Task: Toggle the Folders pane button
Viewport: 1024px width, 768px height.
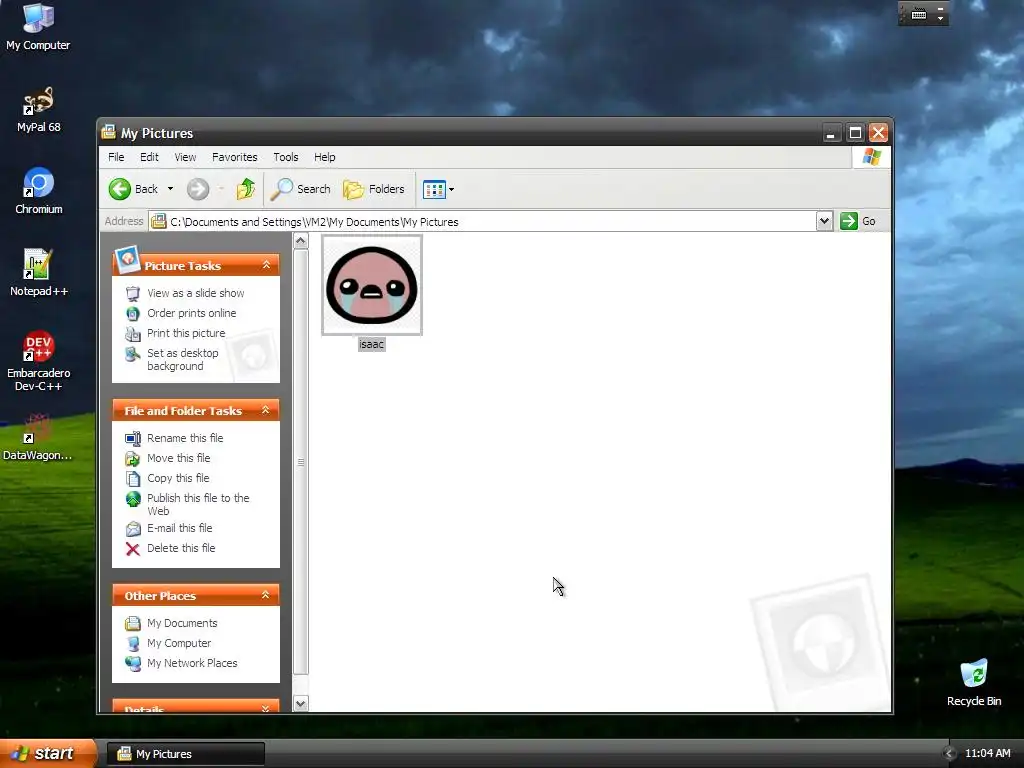Action: tap(374, 189)
